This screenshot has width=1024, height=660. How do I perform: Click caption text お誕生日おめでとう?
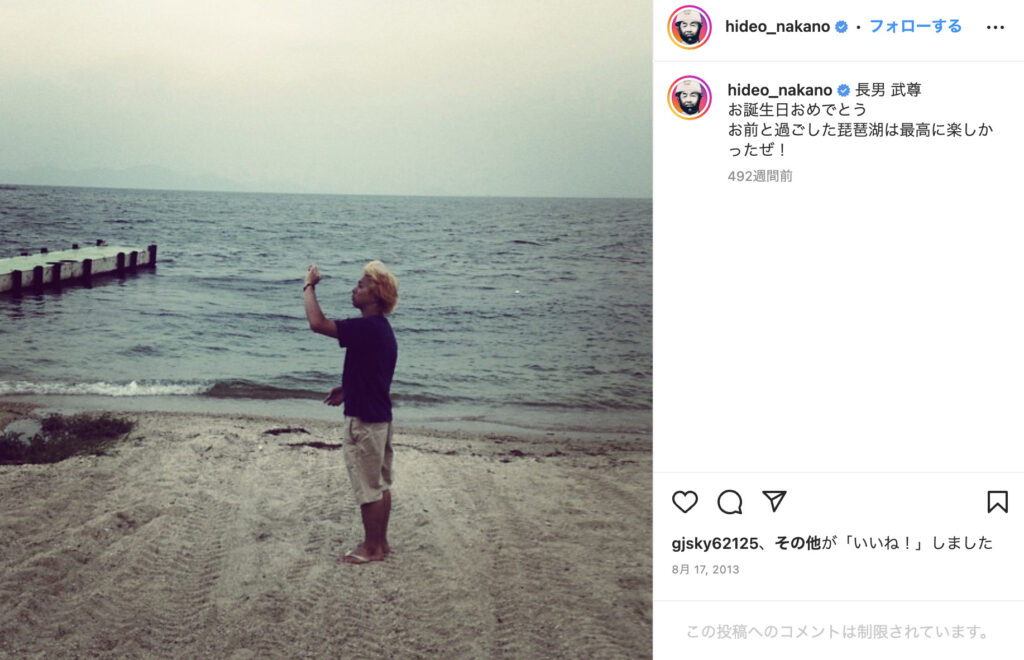coord(797,110)
